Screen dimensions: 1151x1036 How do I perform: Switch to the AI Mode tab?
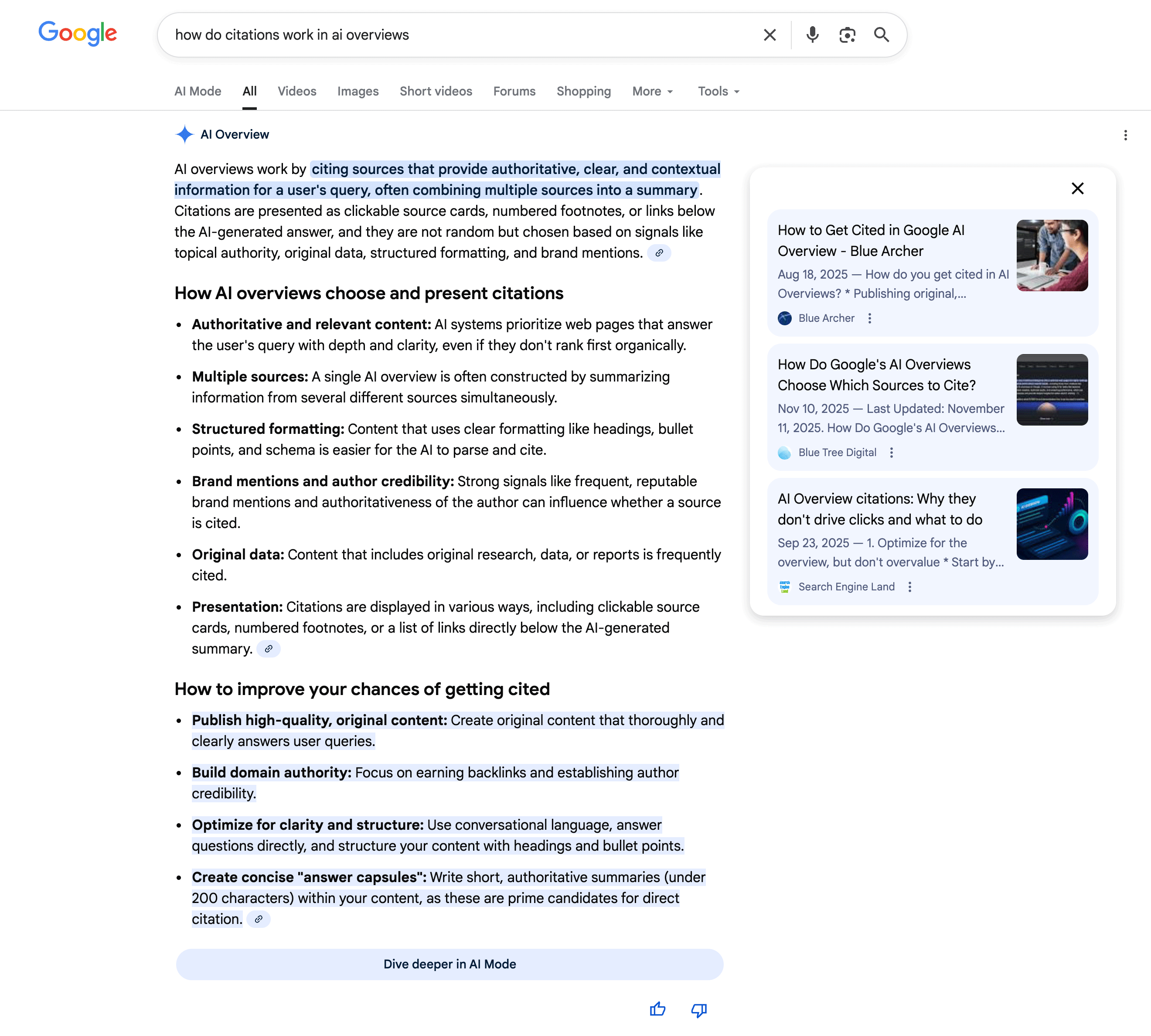[x=198, y=92]
